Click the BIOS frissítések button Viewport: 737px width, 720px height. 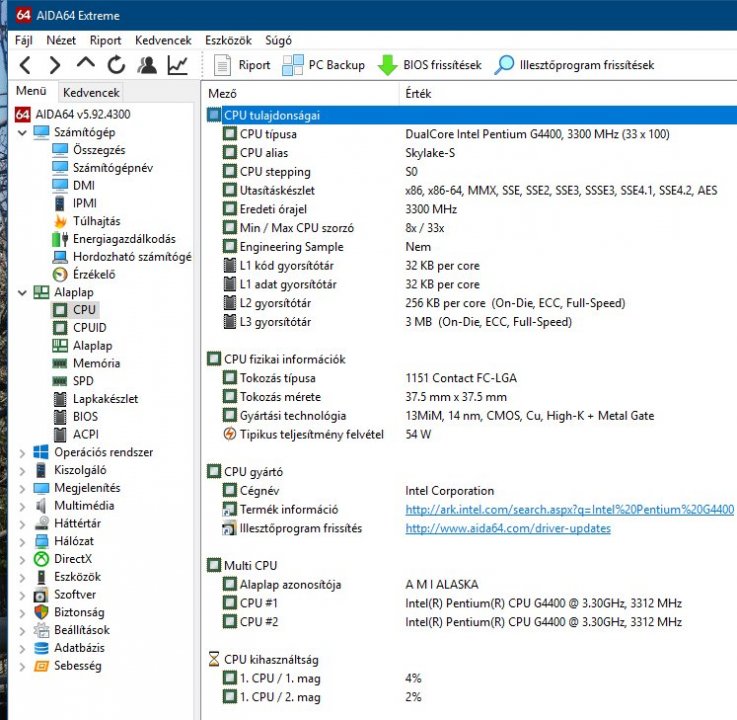tap(430, 65)
